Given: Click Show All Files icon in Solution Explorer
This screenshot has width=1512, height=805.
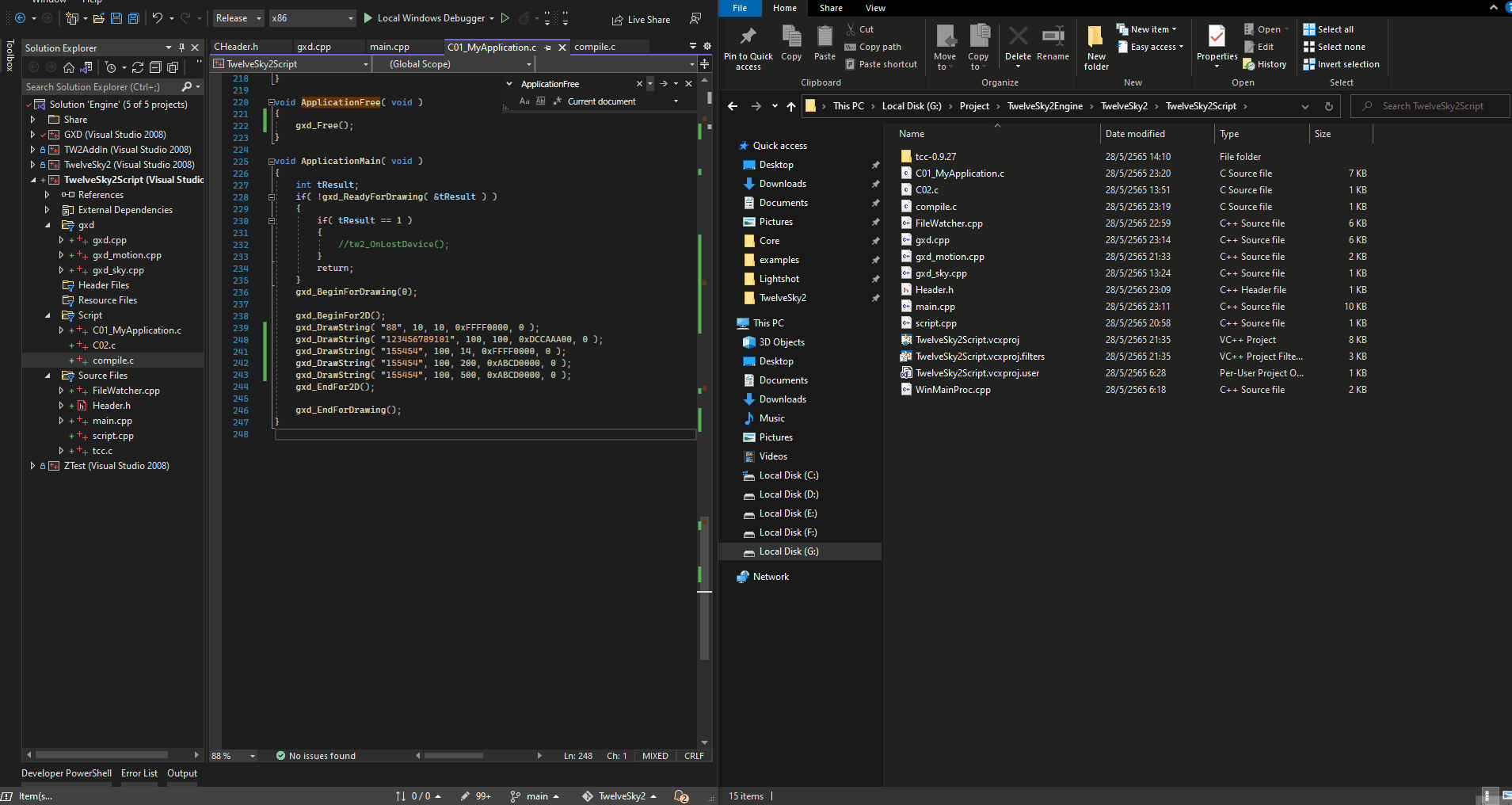Looking at the screenshot, I should [173, 67].
